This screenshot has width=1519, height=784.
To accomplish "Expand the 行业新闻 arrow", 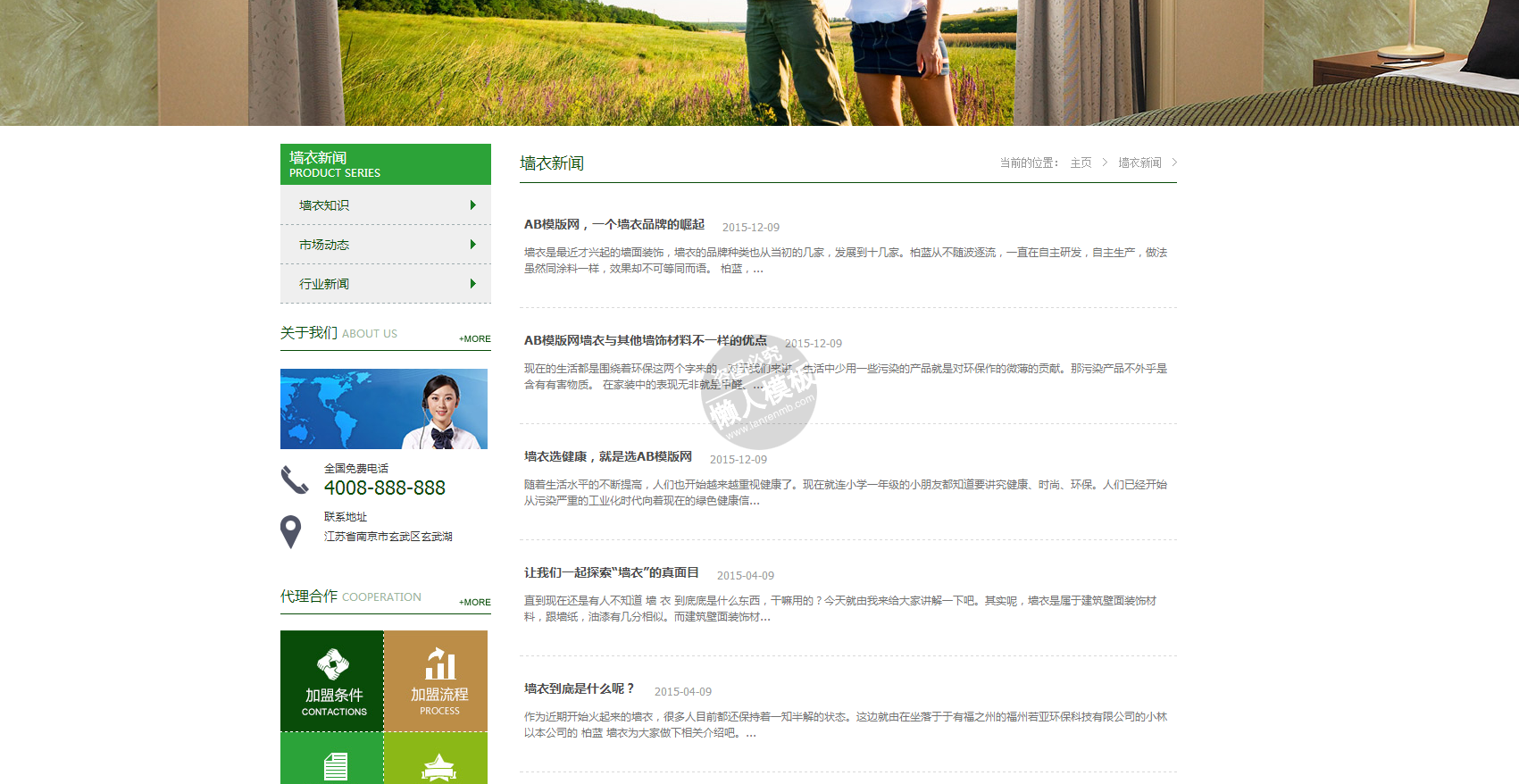I will (472, 284).
